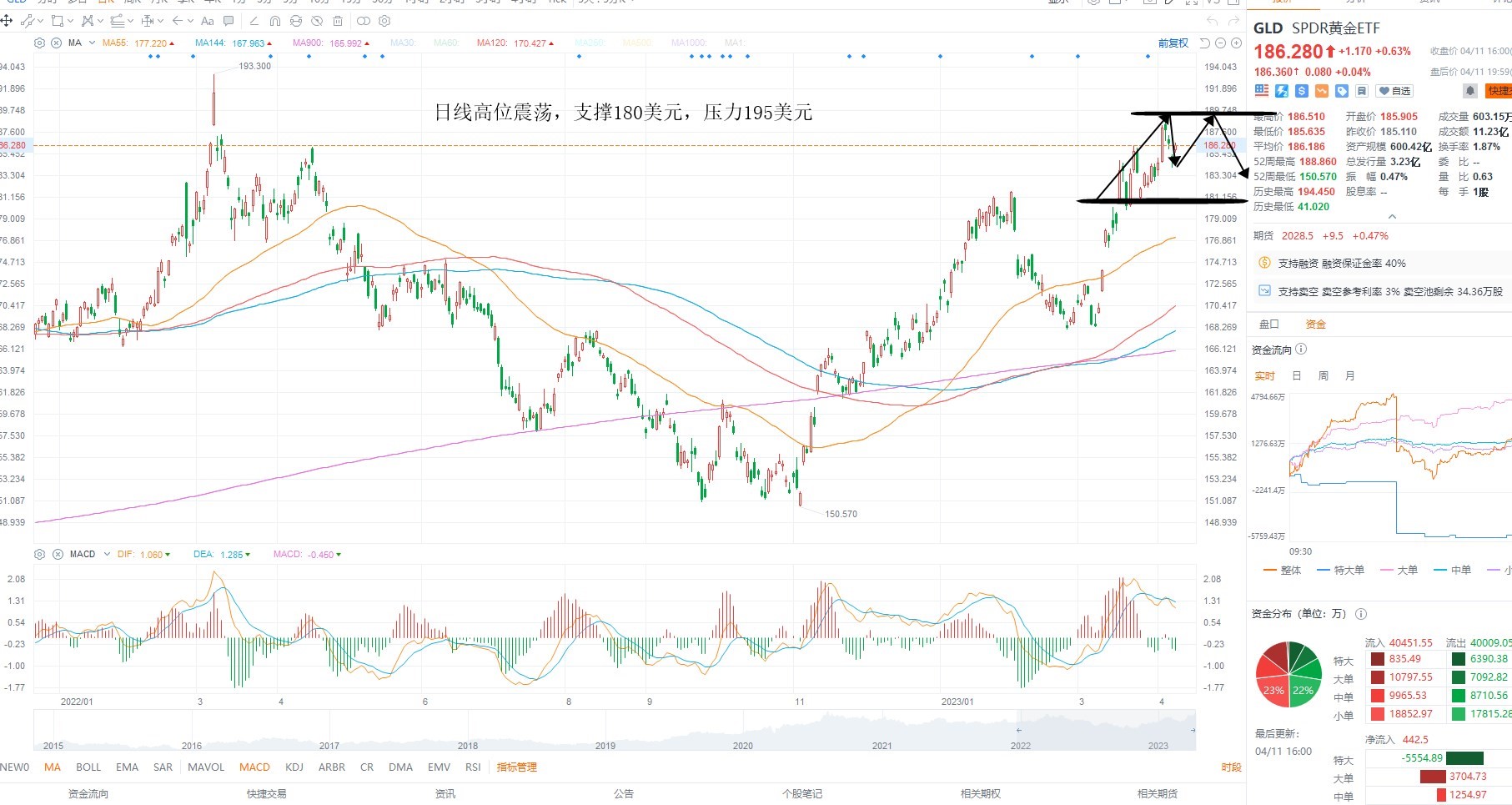Open 个股笔记 stock notes section

pos(801,793)
